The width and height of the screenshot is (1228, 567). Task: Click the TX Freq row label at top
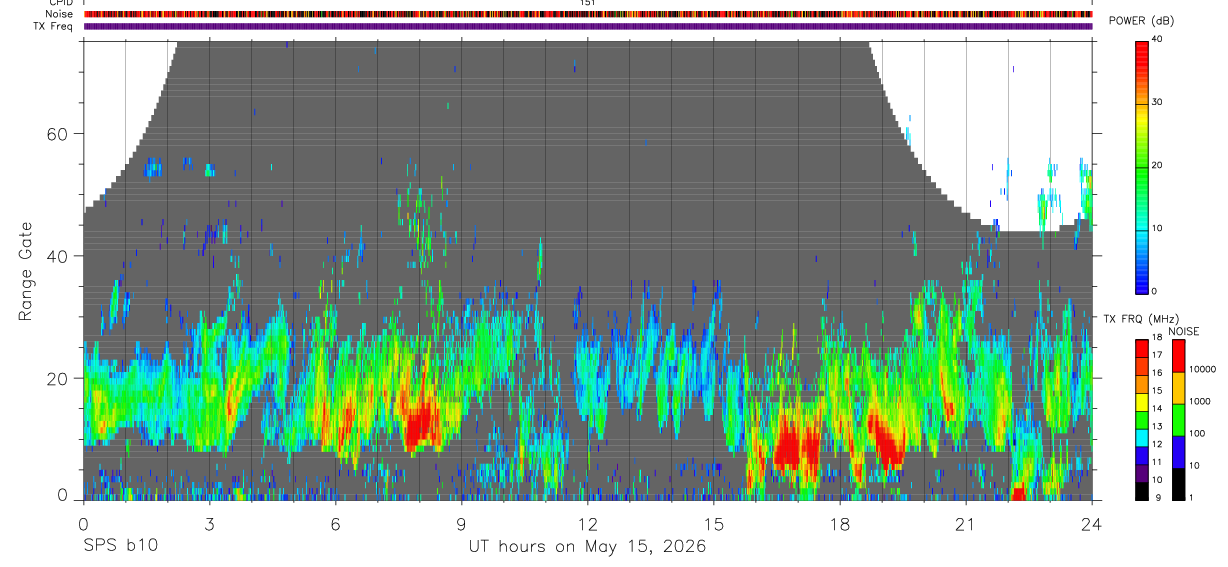tap(51, 26)
